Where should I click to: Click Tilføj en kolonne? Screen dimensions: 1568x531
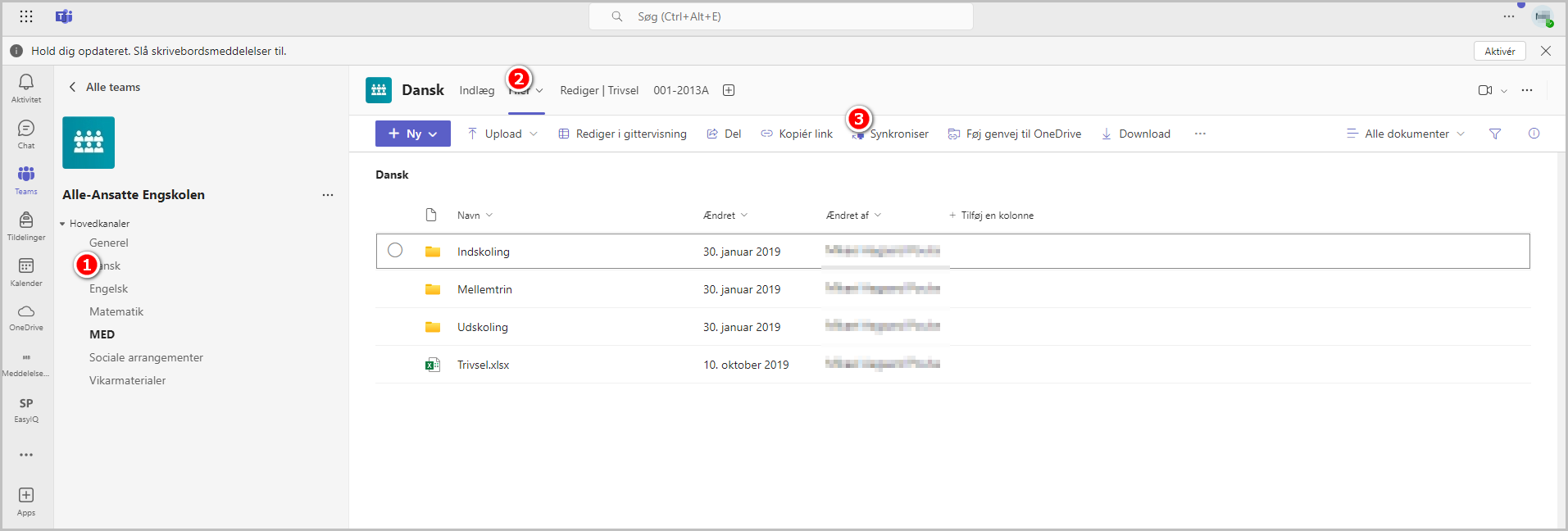point(991,216)
